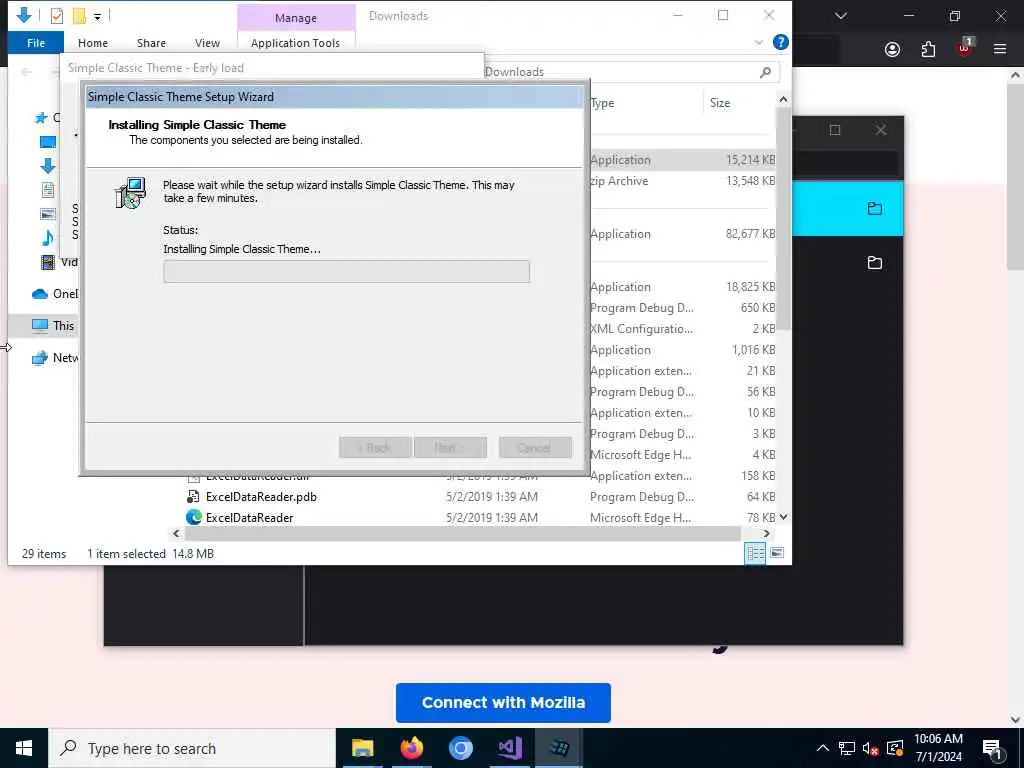Open the quick access toolbar dropdown arrow
Screen dimensions: 1024x768
(97, 16)
